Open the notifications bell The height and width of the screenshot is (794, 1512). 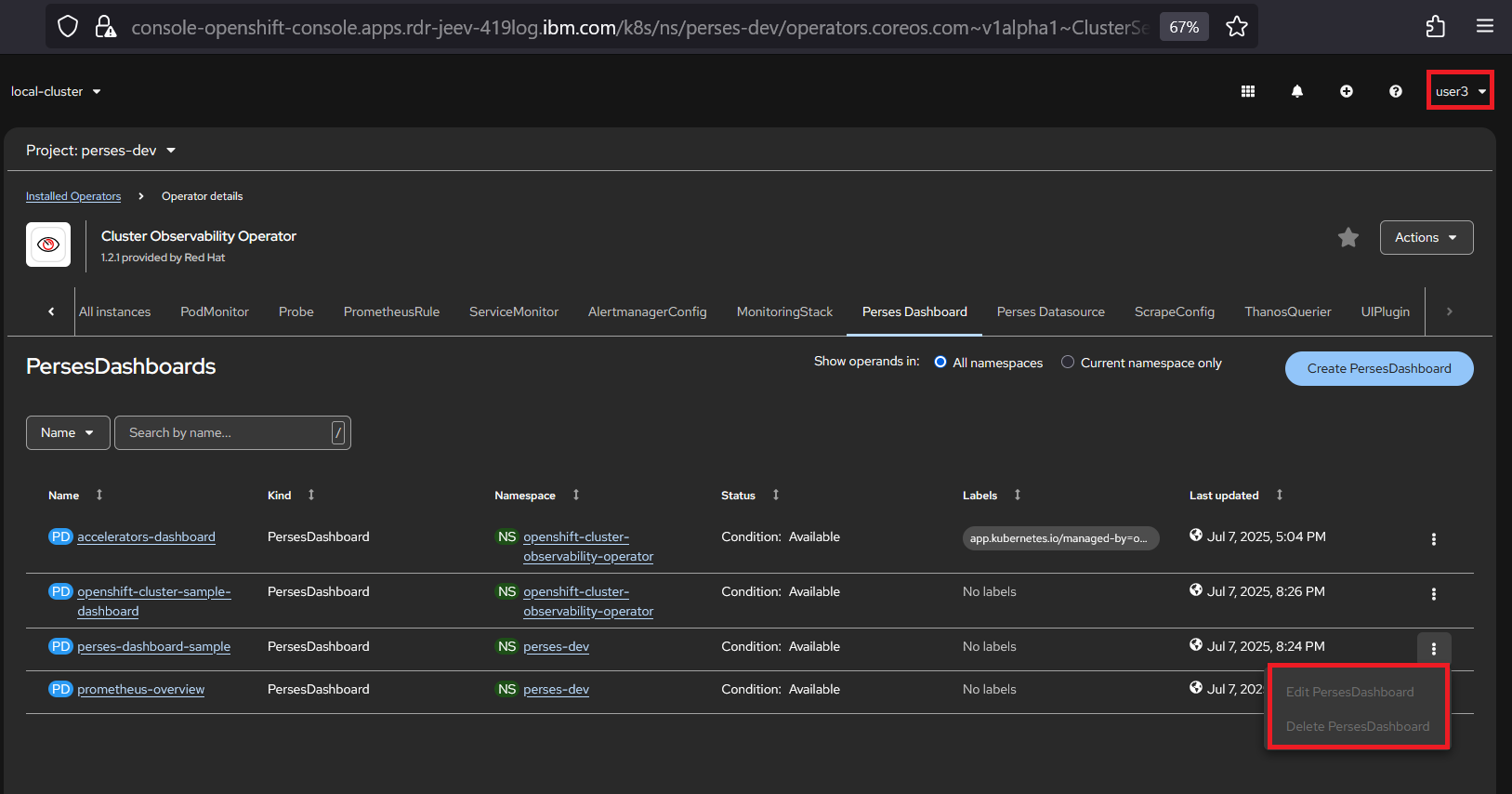click(x=1296, y=91)
